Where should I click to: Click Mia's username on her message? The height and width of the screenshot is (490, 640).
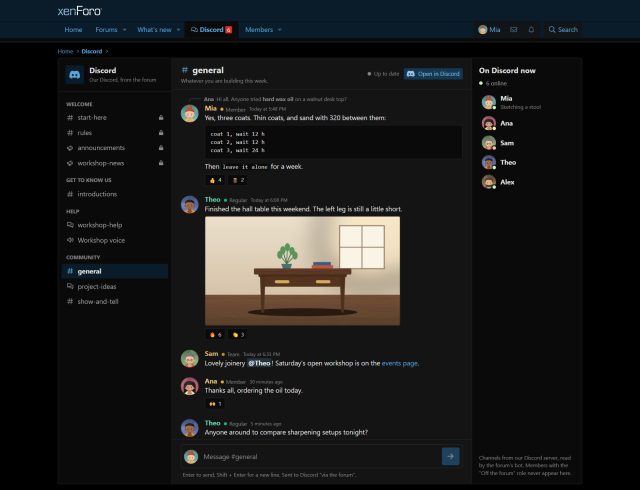tap(211, 108)
